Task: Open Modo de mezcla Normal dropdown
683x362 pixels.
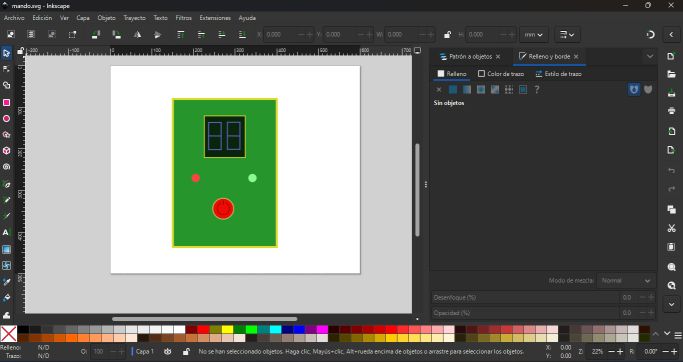Action: coord(626,281)
